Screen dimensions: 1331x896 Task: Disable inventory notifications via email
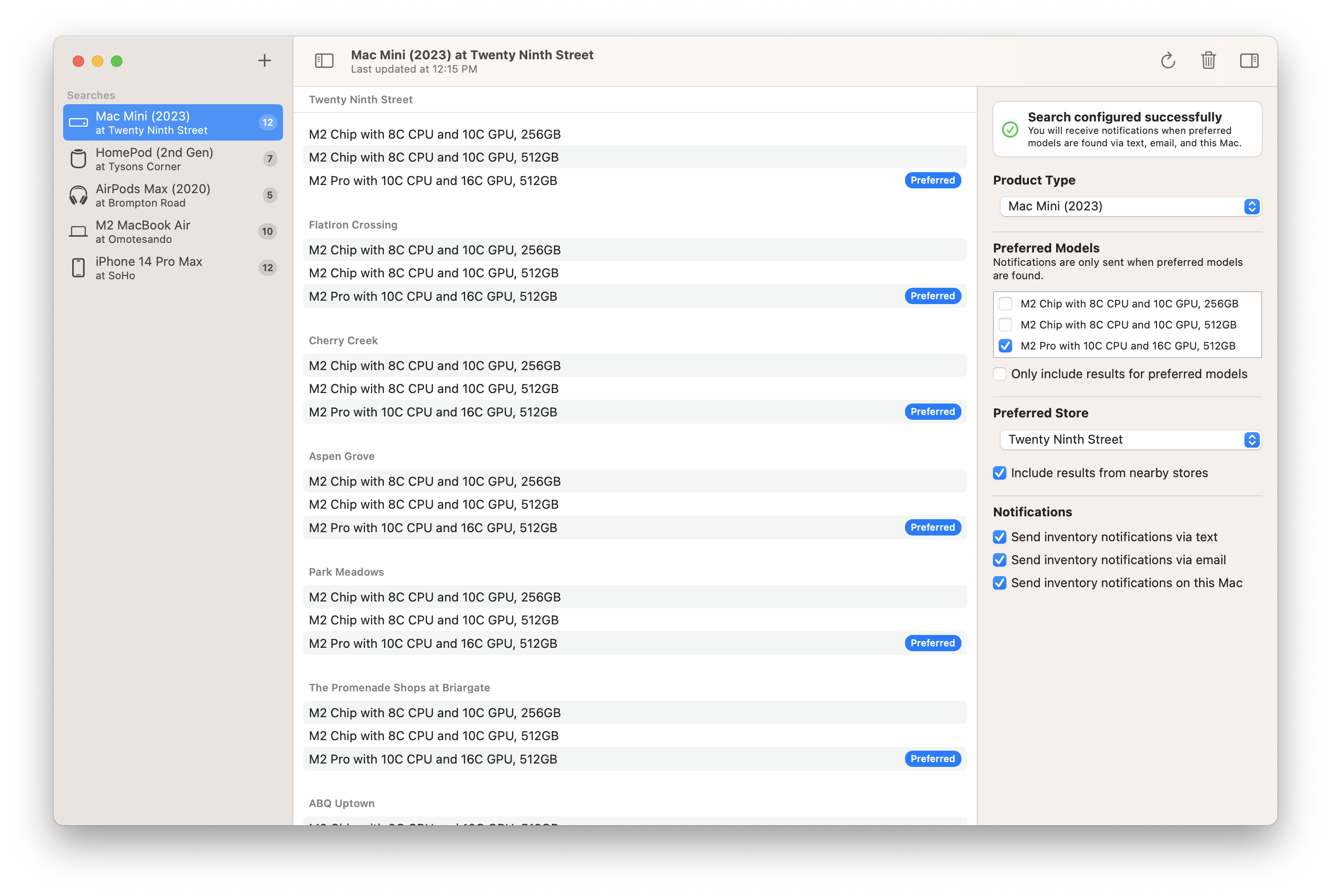point(1000,560)
